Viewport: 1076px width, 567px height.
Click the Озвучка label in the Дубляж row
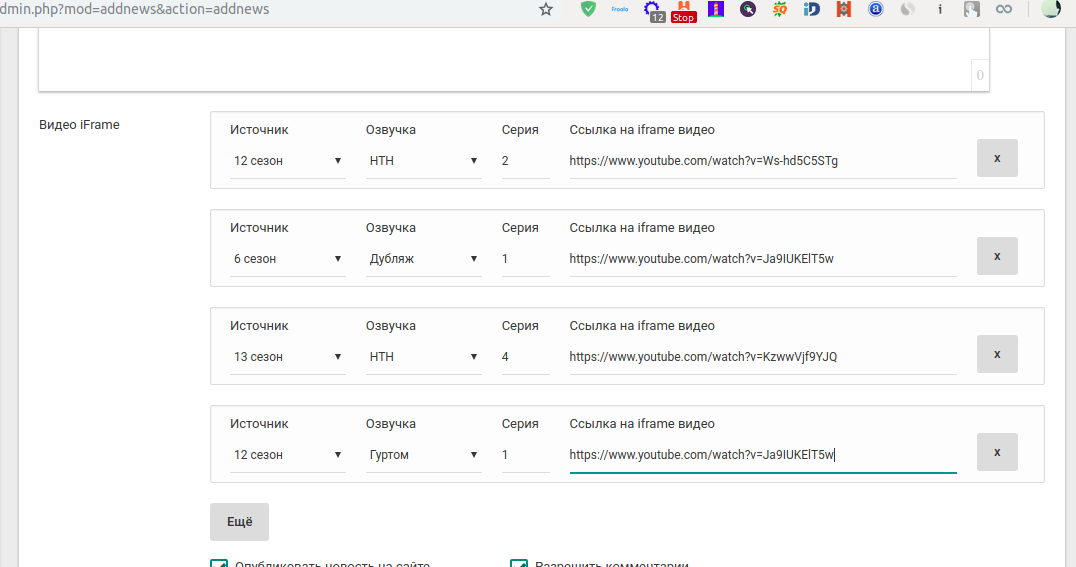(390, 228)
